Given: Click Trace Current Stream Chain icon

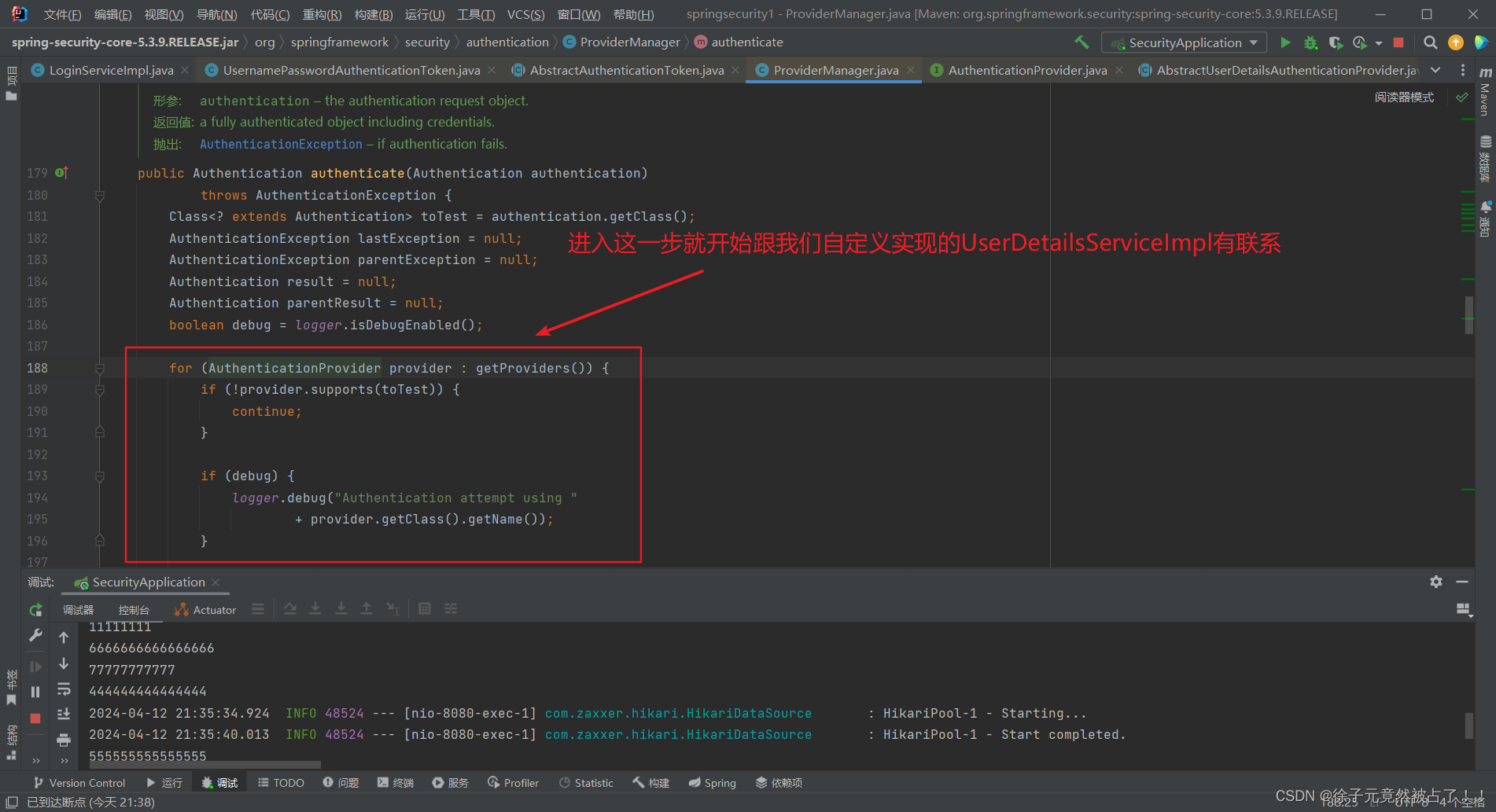Looking at the screenshot, I should (451, 609).
